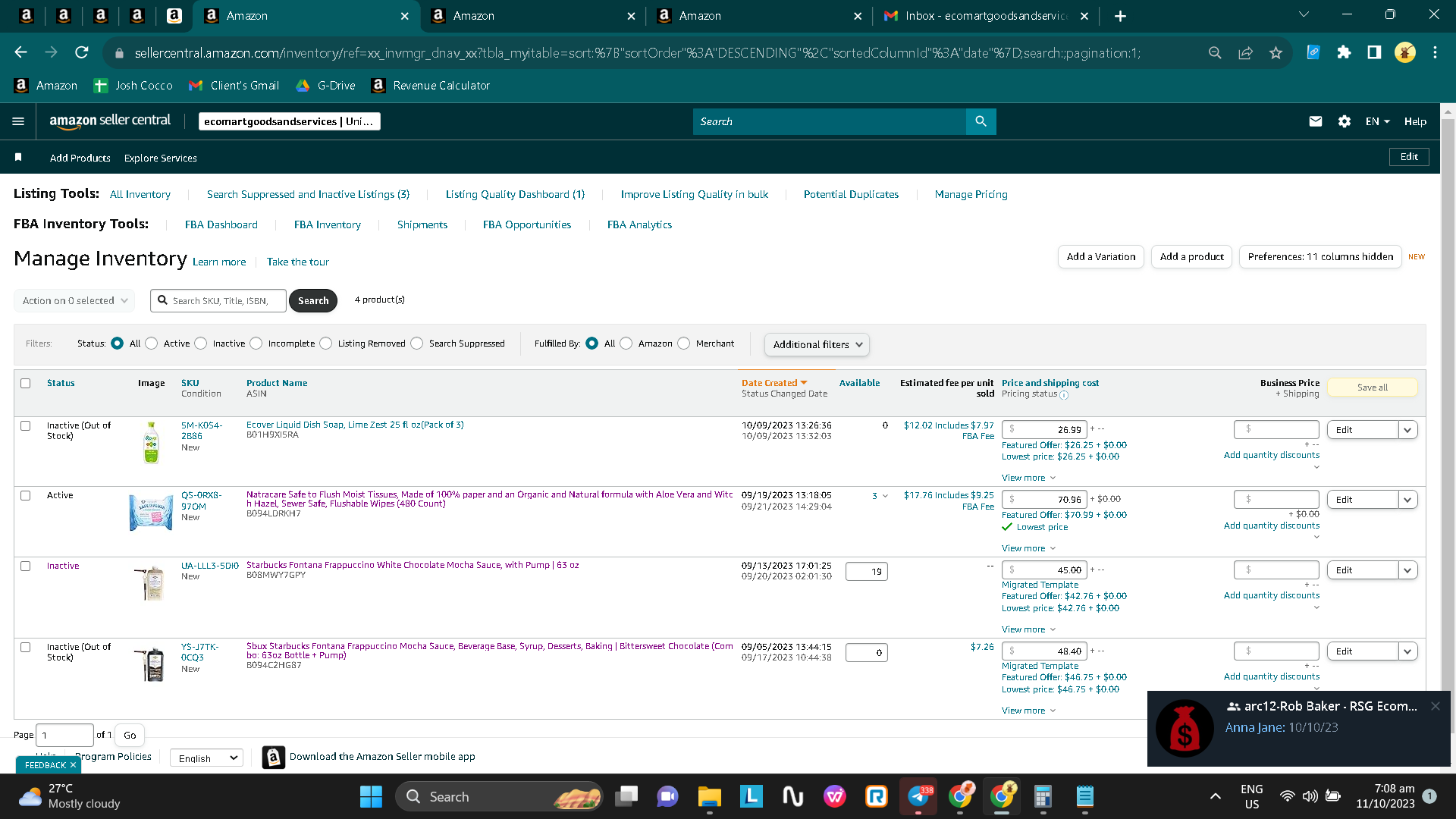This screenshot has width=1456, height=819.
Task: Open the Chrome profile avatar
Action: 1404,52
